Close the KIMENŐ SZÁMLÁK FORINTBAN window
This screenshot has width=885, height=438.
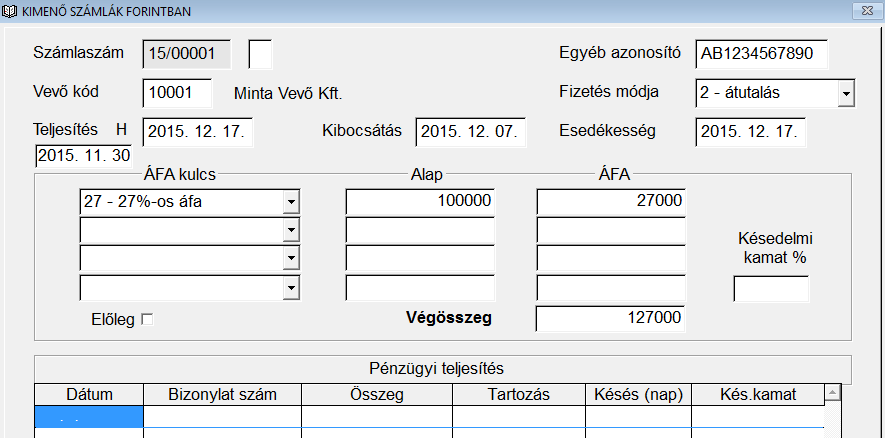tap(868, 10)
